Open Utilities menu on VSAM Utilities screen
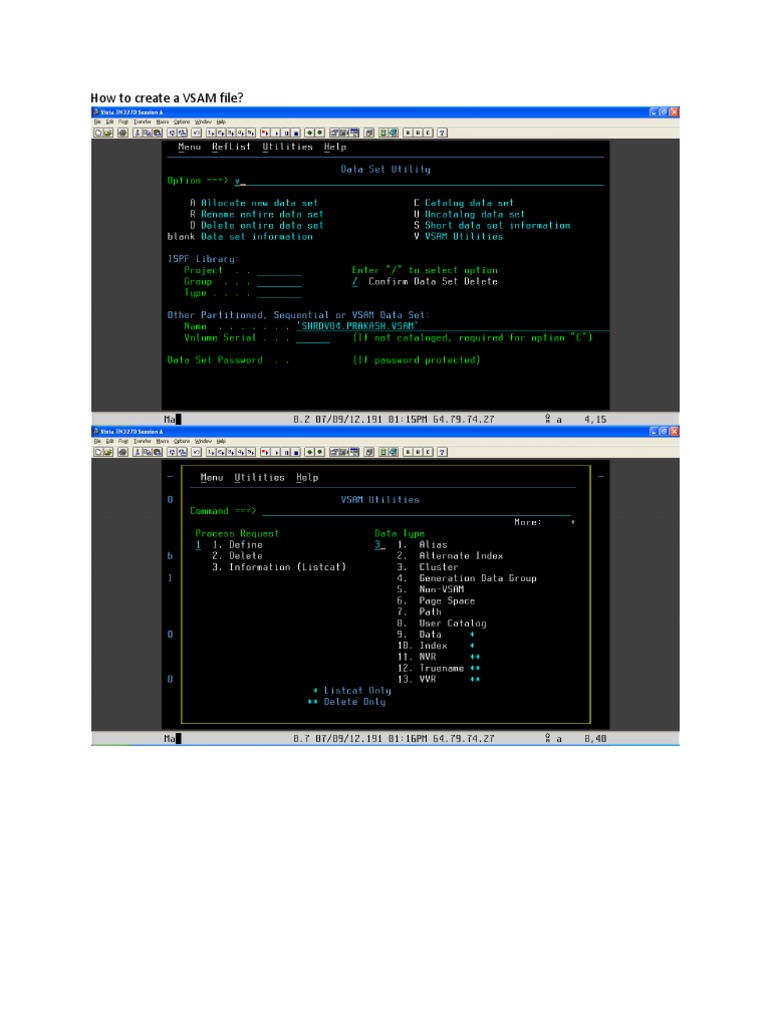Screen dimensions: 768x1024 click(x=259, y=477)
